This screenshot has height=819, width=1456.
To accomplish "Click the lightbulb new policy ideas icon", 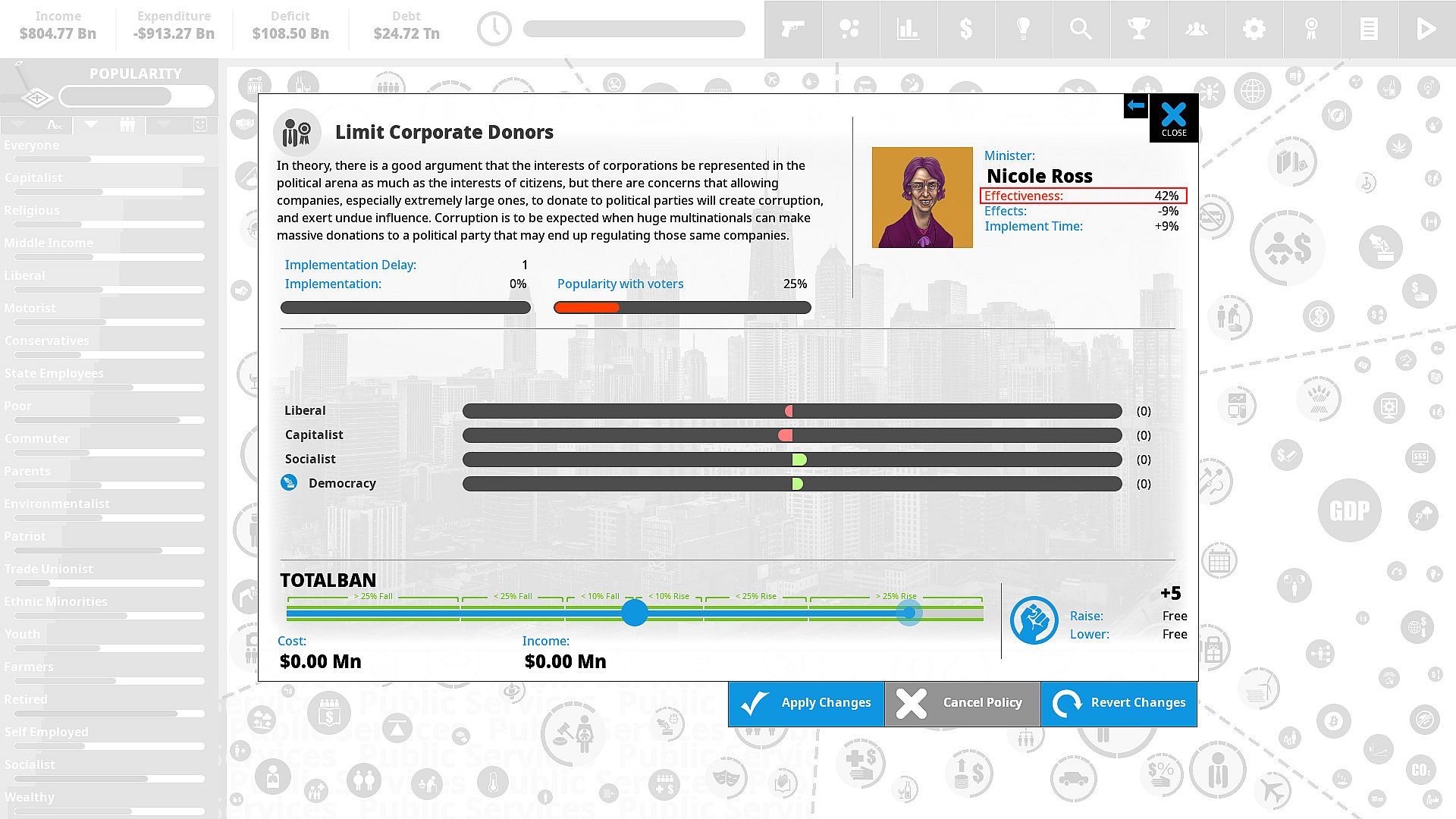I will pyautogui.click(x=1023, y=30).
